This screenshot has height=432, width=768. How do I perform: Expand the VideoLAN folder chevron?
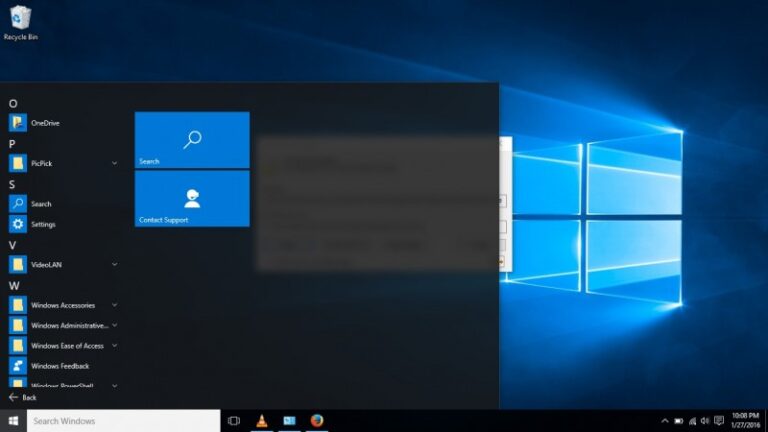point(114,264)
